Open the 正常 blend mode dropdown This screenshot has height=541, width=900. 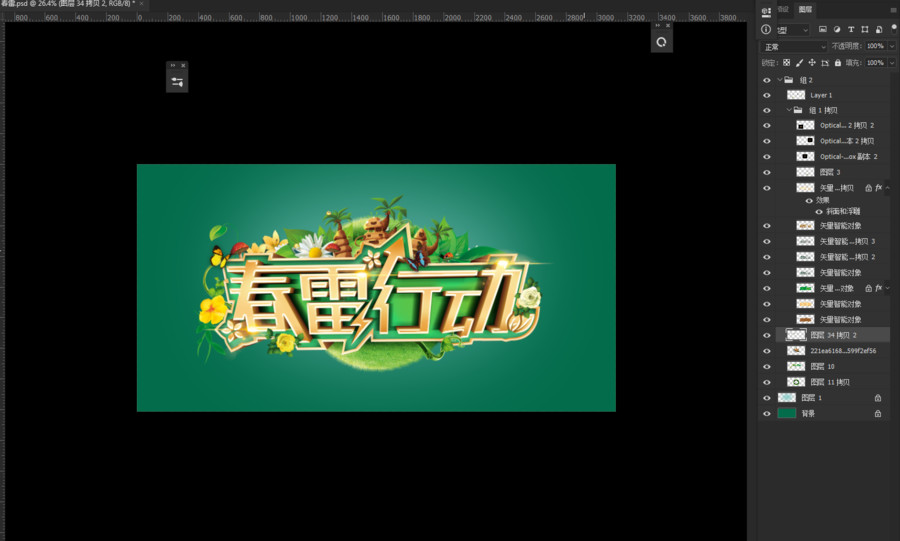point(794,46)
